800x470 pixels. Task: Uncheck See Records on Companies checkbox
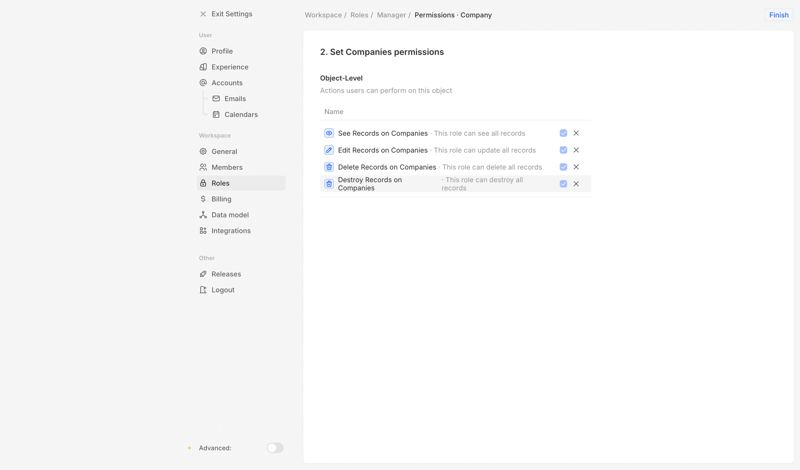point(563,133)
